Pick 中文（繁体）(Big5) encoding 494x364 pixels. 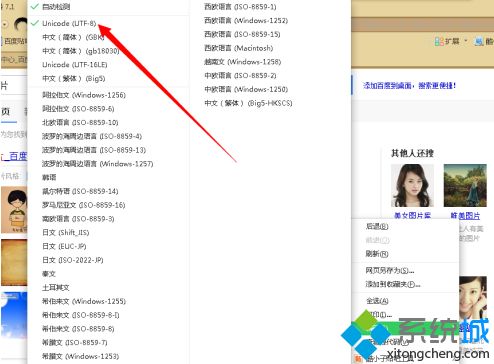click(74, 78)
